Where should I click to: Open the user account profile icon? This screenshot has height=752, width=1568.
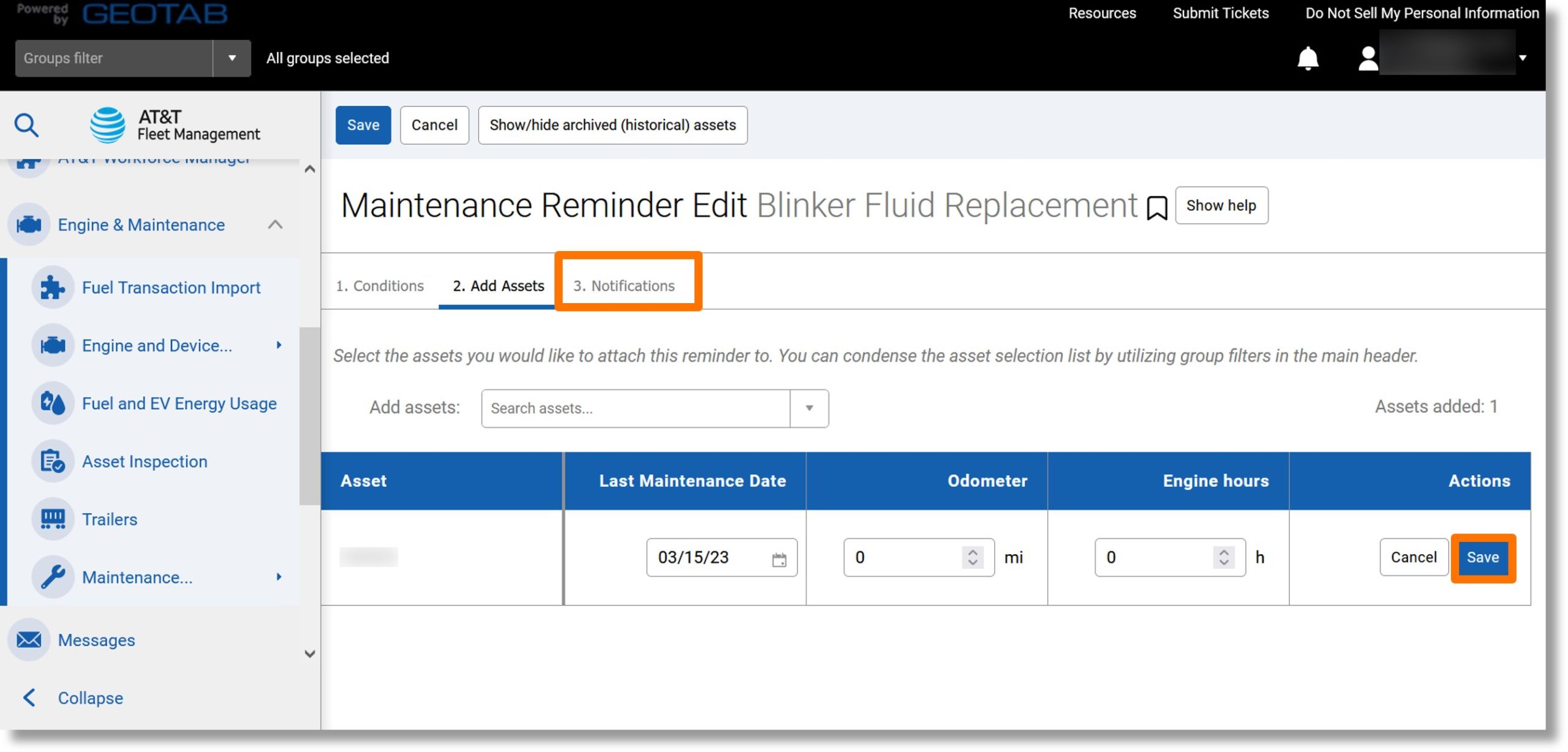point(1368,59)
